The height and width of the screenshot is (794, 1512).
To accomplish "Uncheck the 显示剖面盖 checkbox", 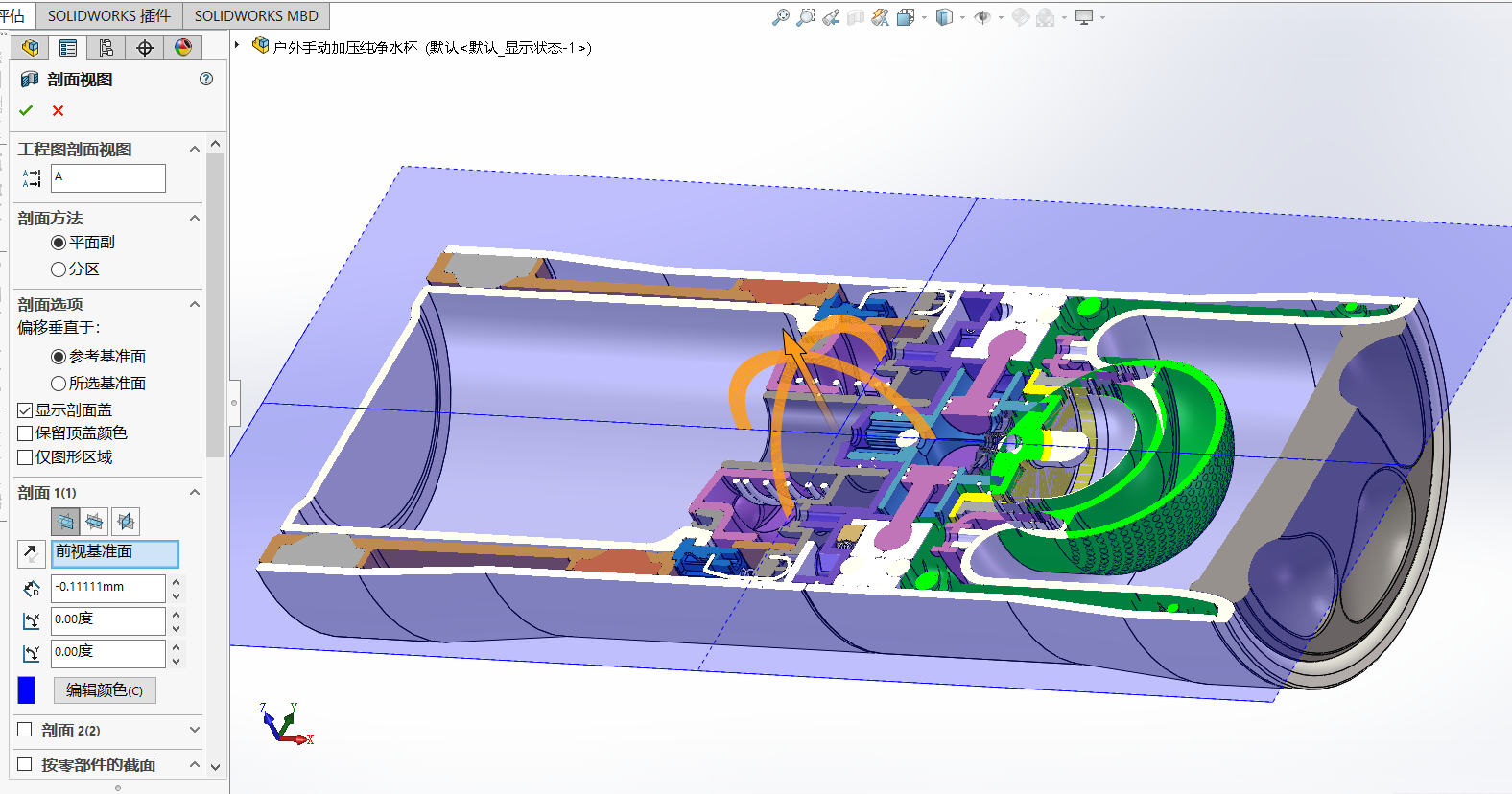I will point(26,410).
